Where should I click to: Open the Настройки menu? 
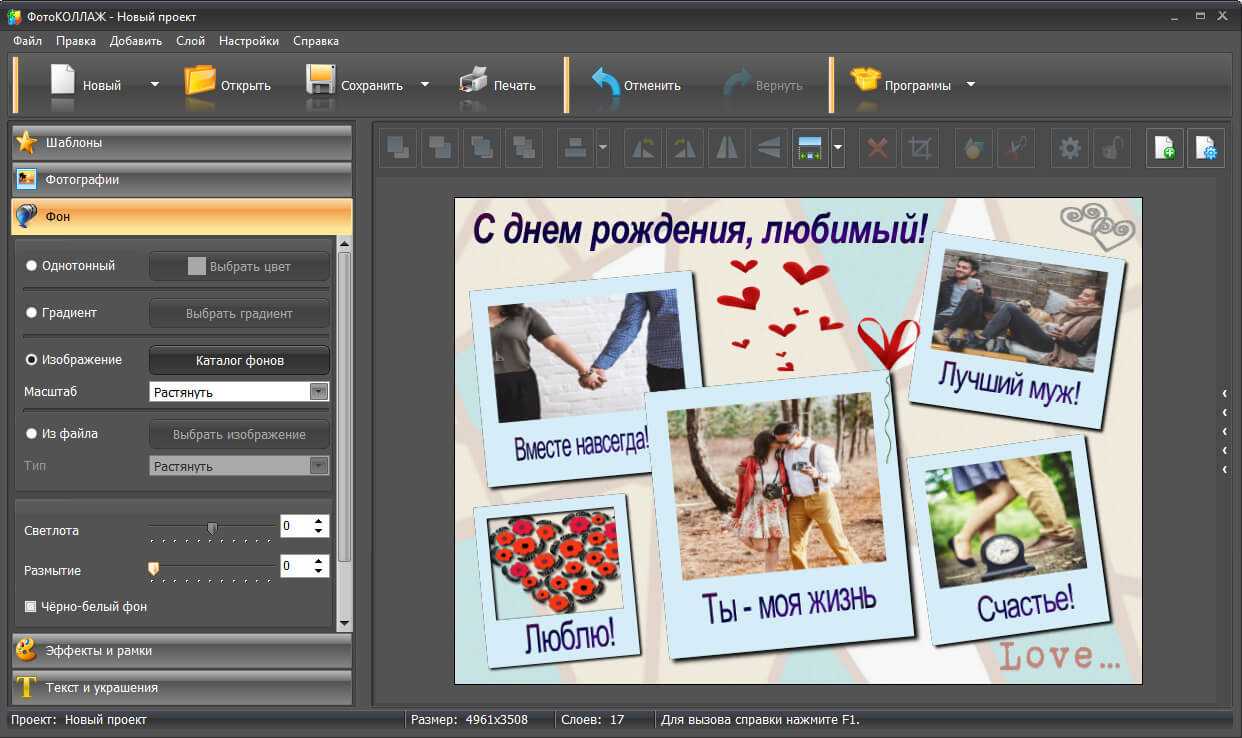[x=249, y=41]
